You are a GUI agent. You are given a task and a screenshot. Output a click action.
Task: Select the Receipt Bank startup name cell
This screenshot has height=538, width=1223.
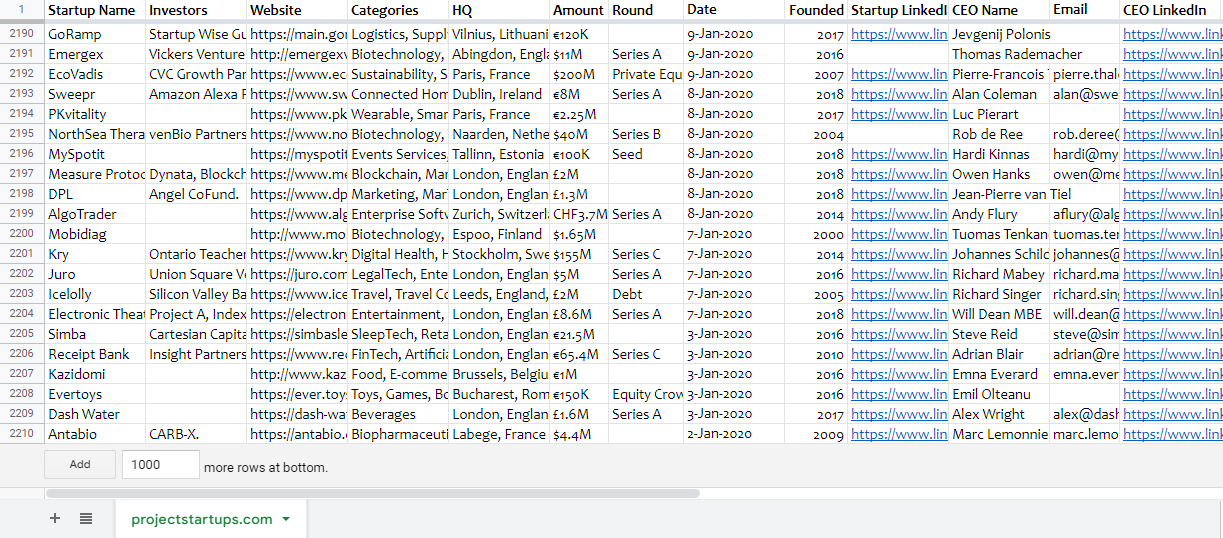point(95,354)
